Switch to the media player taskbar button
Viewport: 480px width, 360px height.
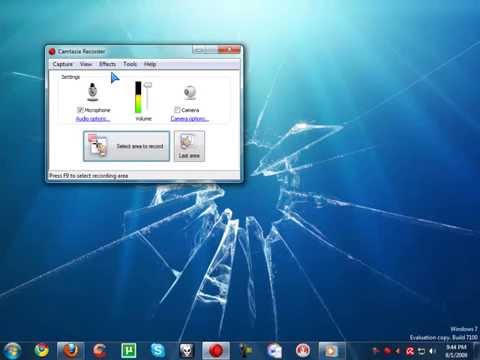click(x=331, y=351)
